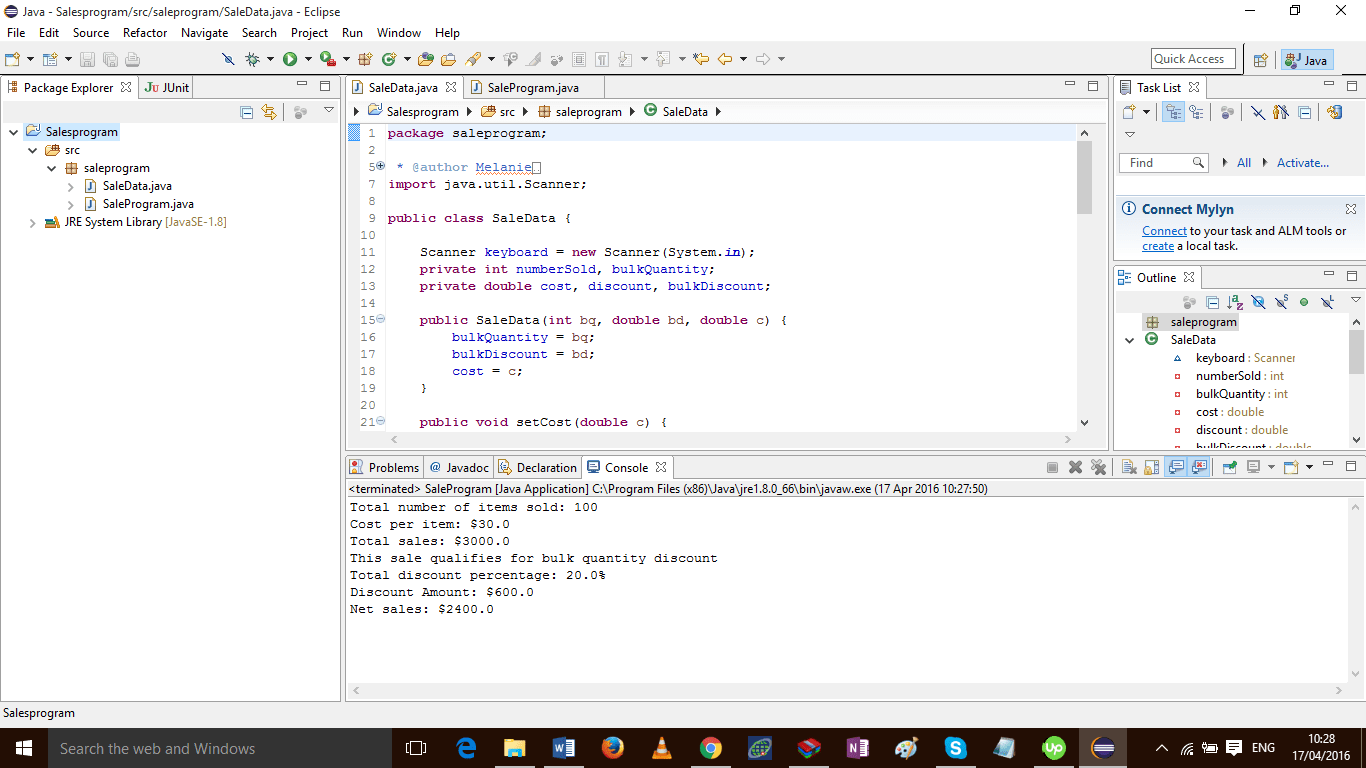Image resolution: width=1366 pixels, height=768 pixels.
Task: Toggle Scheduled view in Task List
Action: point(1195,112)
